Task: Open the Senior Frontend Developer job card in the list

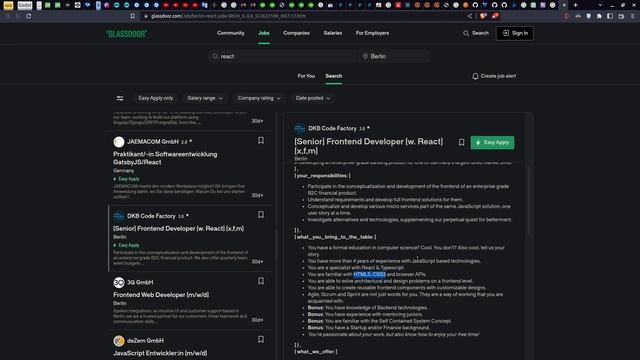Action: tap(178, 229)
